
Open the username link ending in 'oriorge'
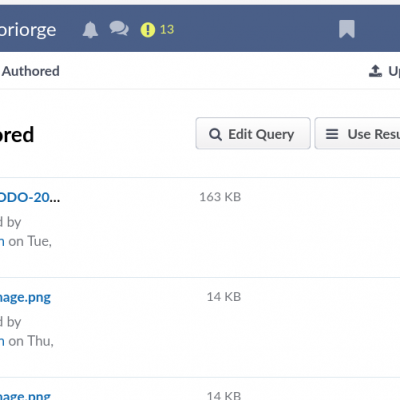tap(28, 30)
